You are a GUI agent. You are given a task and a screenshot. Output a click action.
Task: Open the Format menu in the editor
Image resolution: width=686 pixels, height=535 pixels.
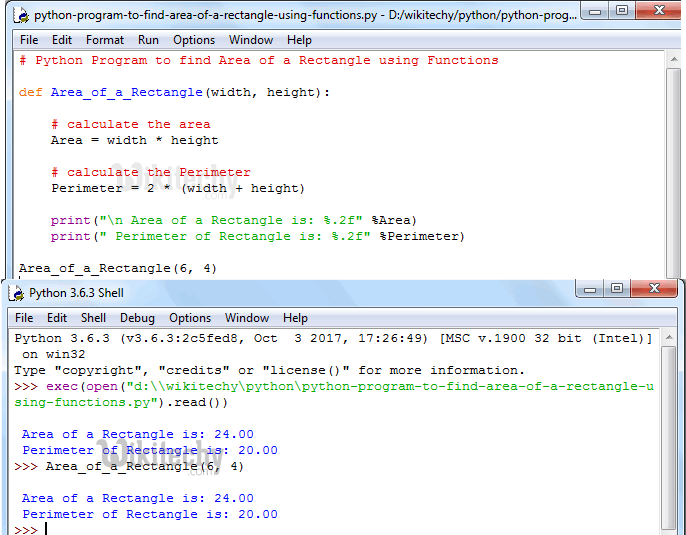tap(105, 40)
